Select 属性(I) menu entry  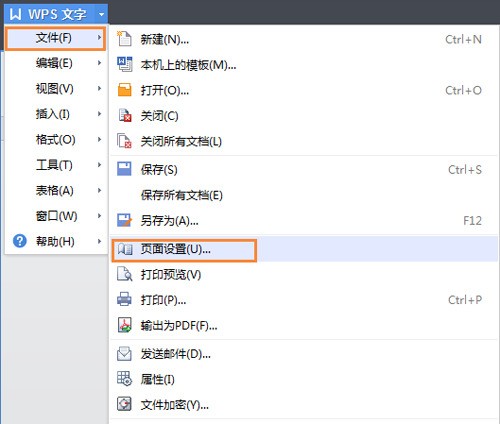304,379
